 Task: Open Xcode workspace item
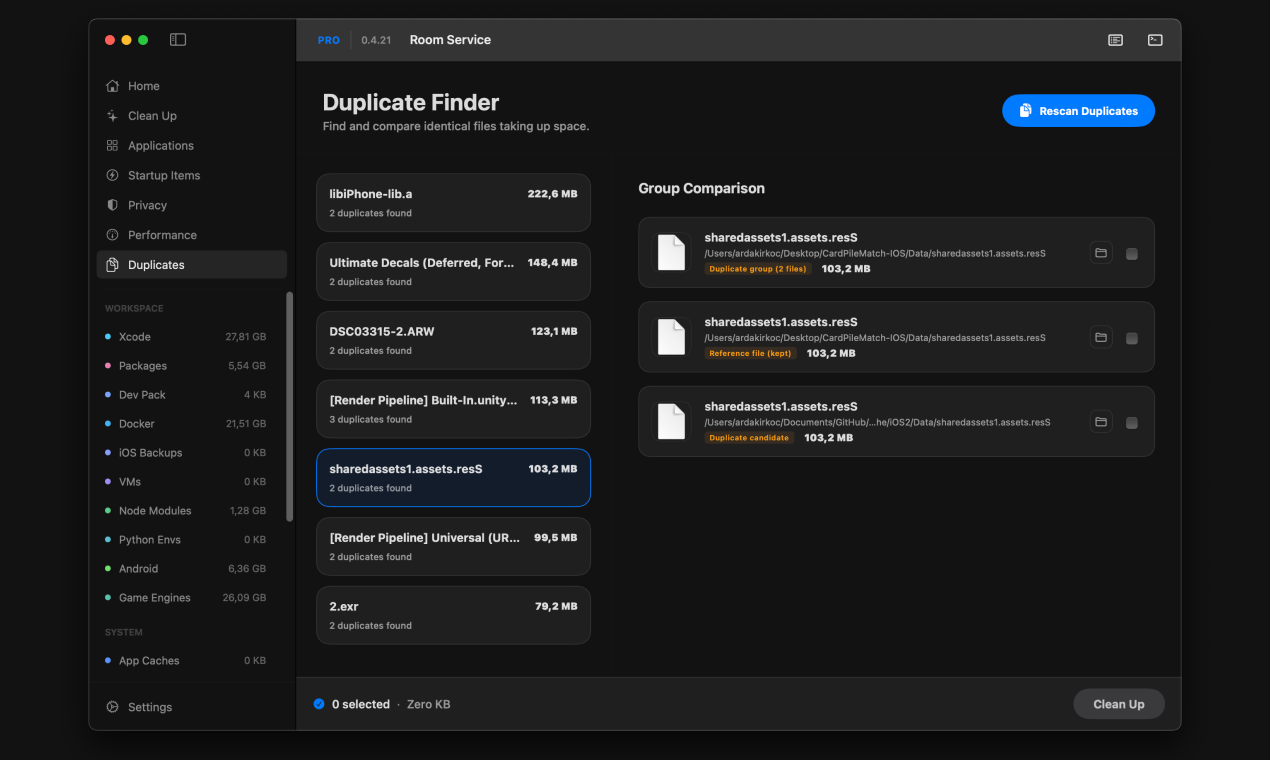click(x=135, y=337)
